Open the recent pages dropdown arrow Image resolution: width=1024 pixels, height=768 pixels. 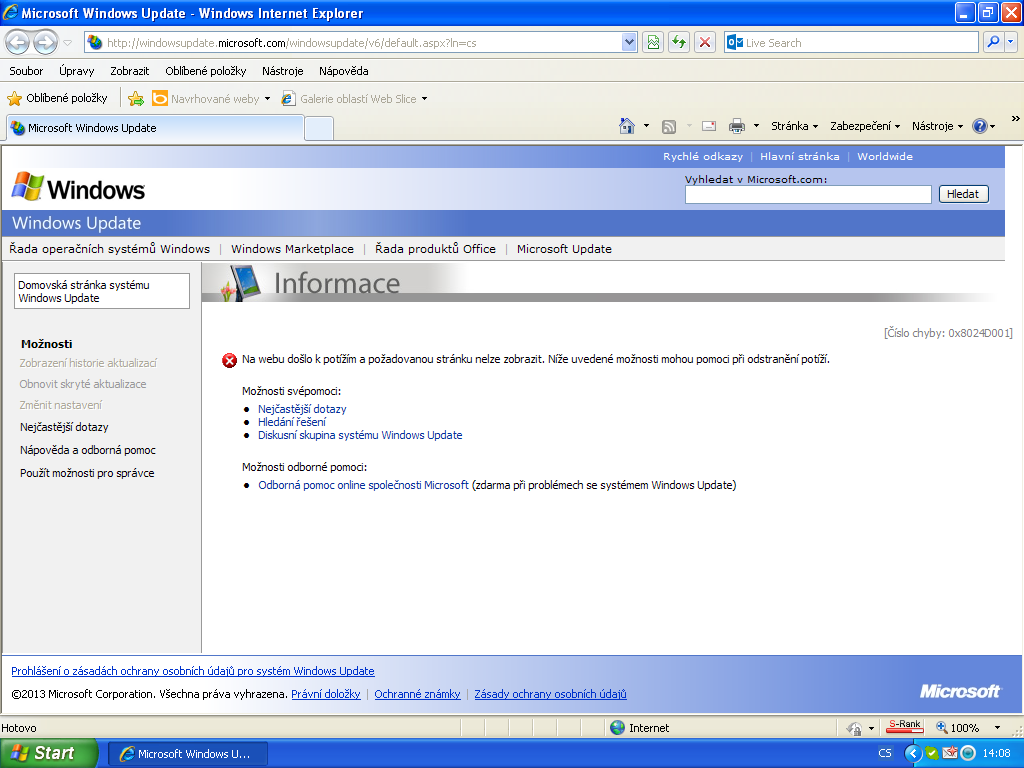(67, 43)
